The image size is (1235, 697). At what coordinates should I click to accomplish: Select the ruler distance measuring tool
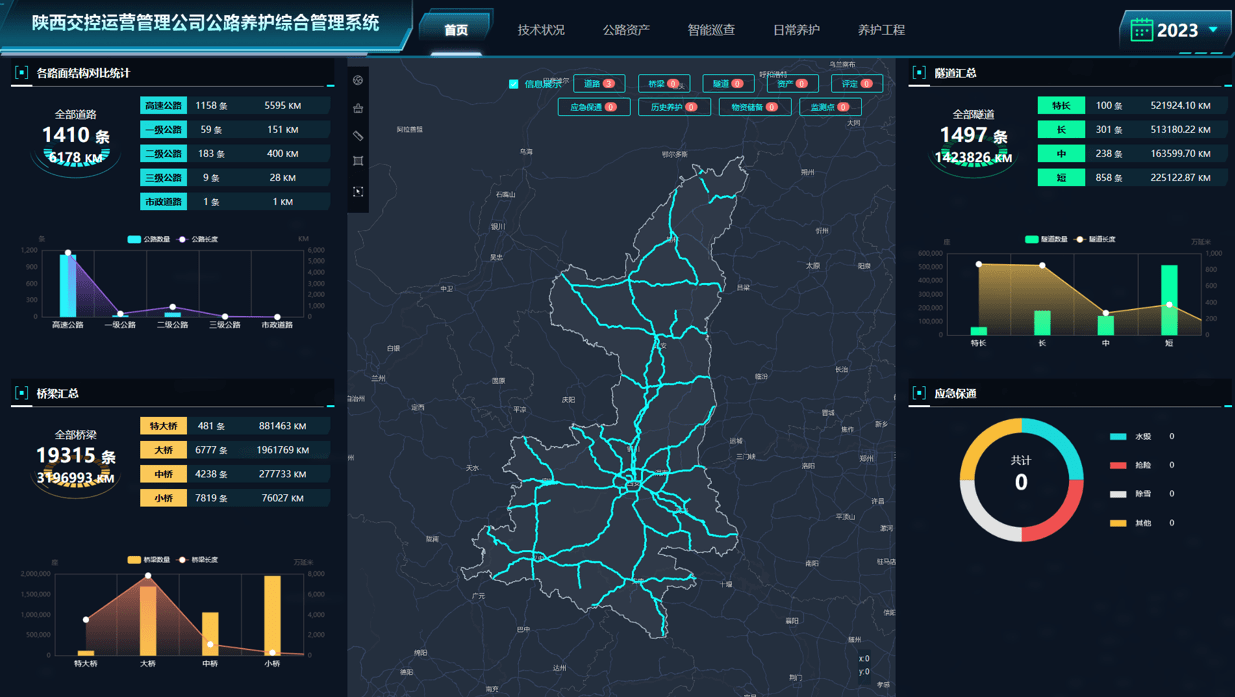358,135
